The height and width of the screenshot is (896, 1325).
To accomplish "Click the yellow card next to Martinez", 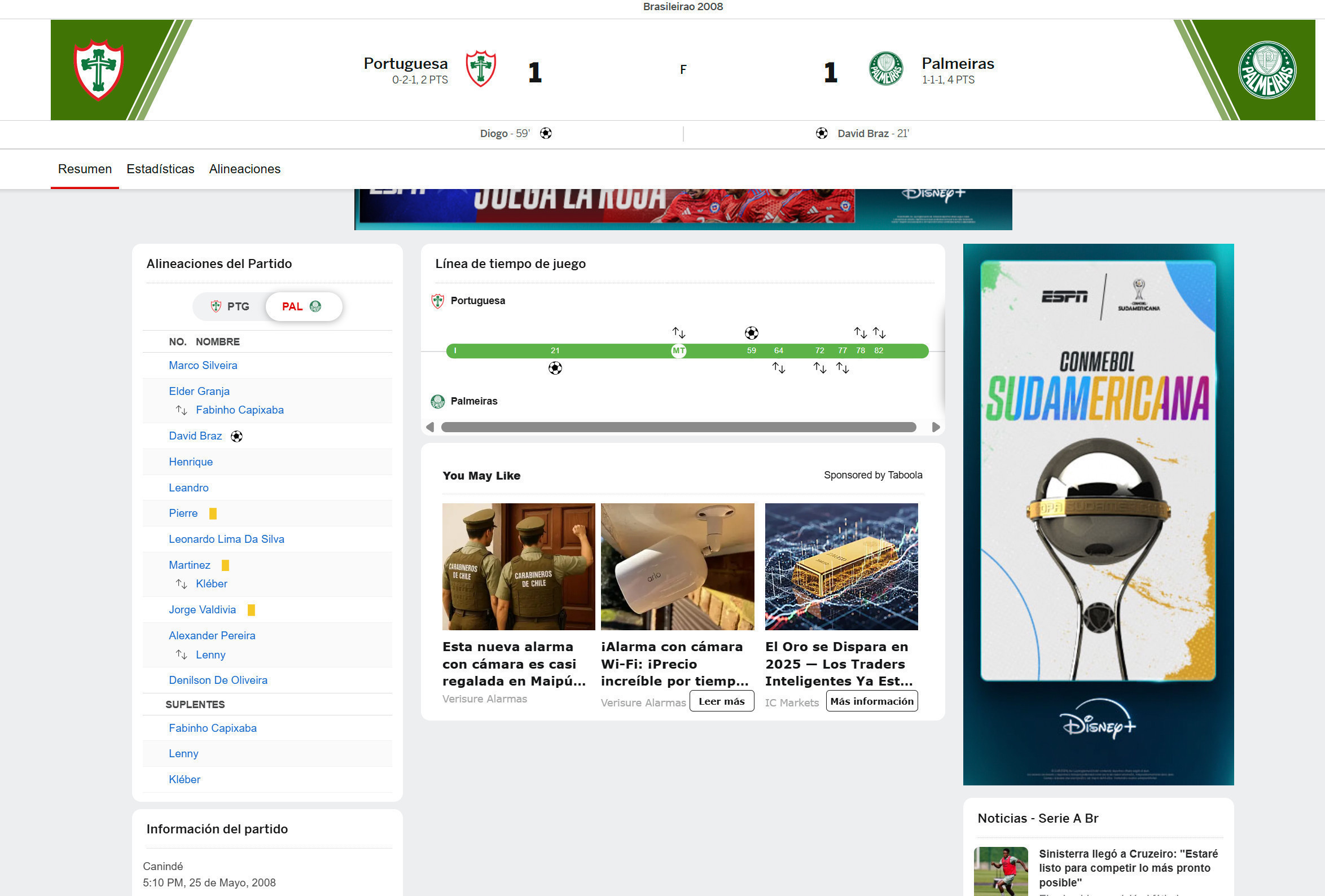I will click(225, 565).
